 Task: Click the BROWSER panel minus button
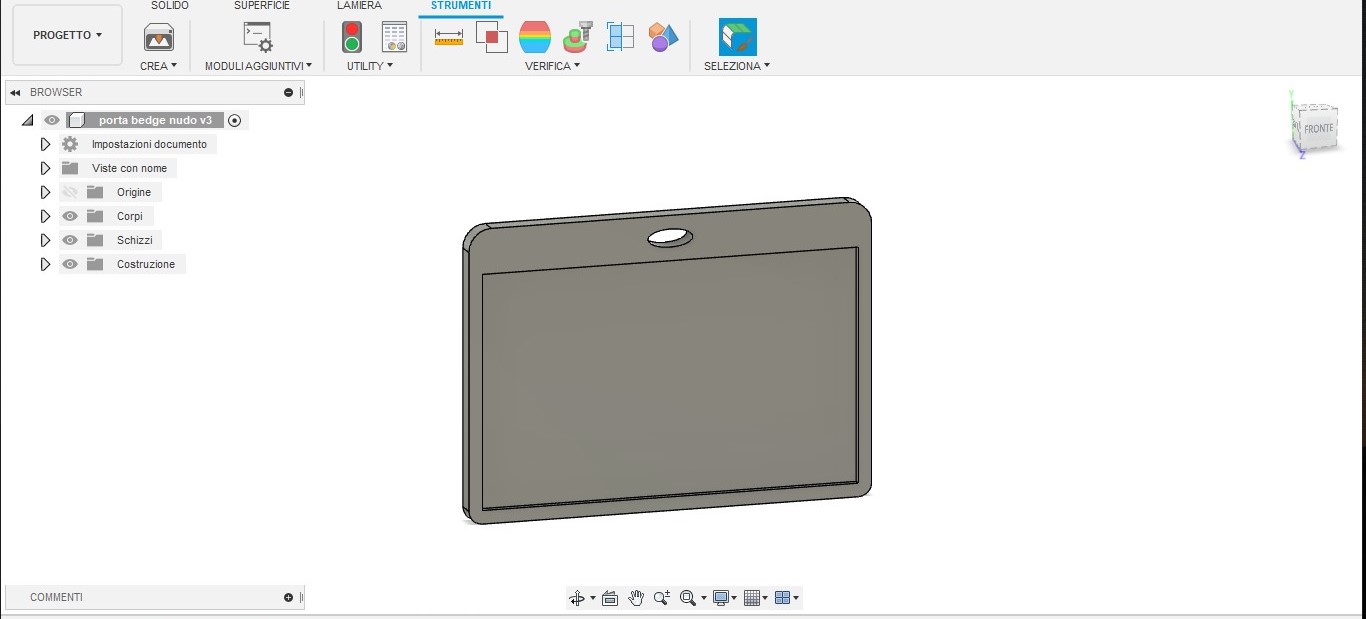[x=288, y=92]
